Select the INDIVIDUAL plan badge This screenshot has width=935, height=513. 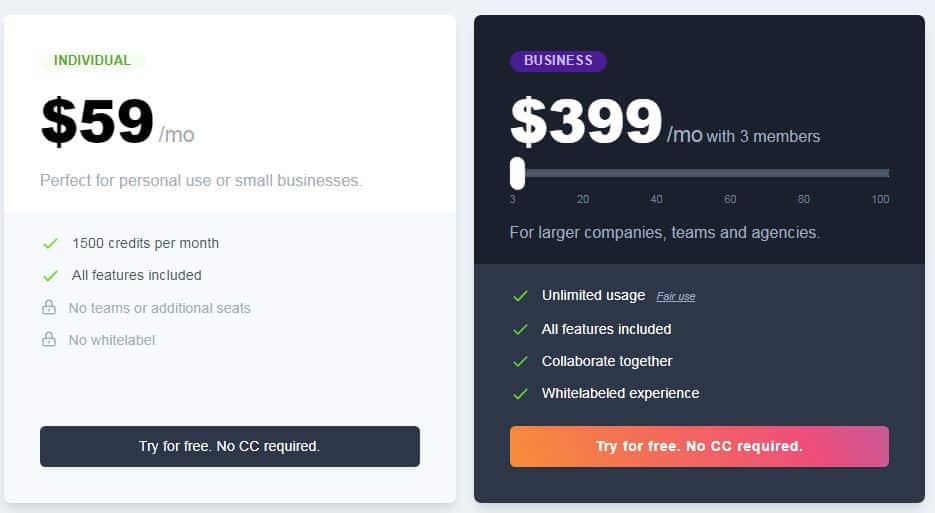92,61
